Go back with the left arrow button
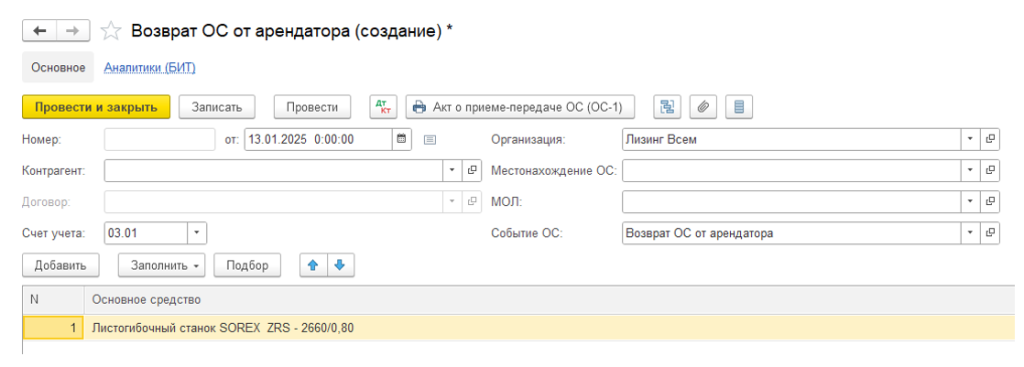 coord(40,31)
